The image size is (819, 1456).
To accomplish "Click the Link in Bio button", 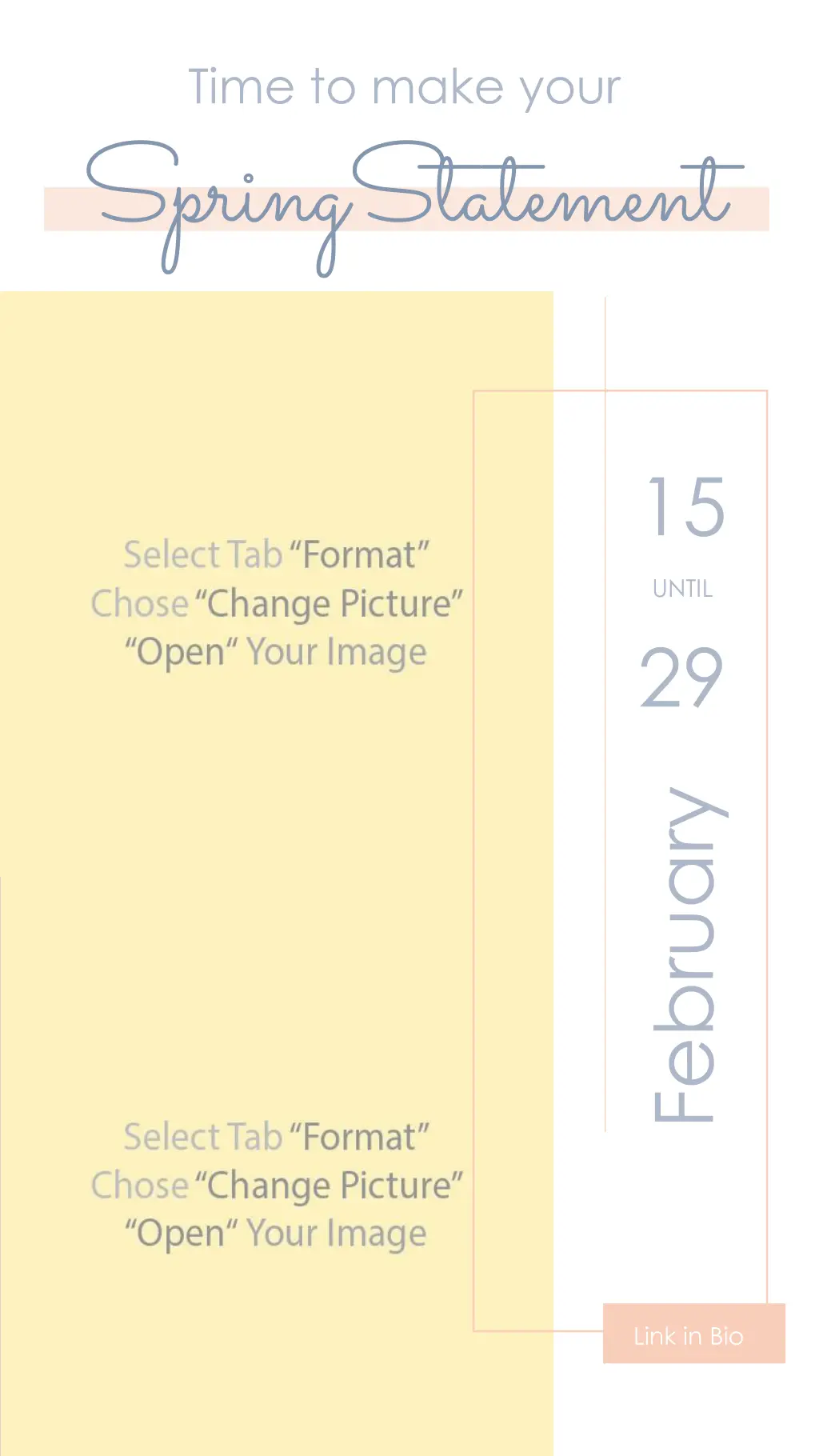I will [693, 1334].
